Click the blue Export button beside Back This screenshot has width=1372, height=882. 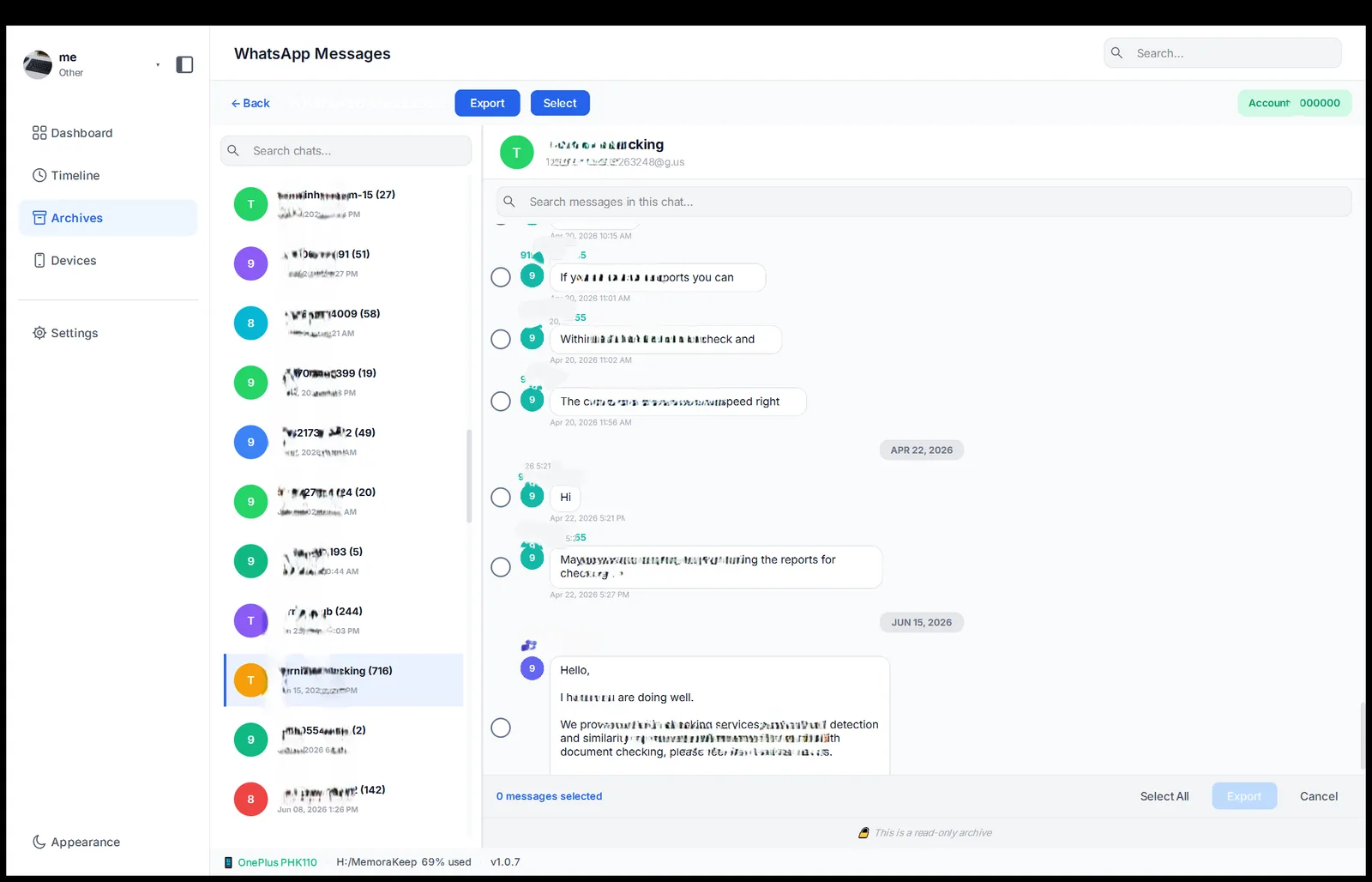(487, 103)
